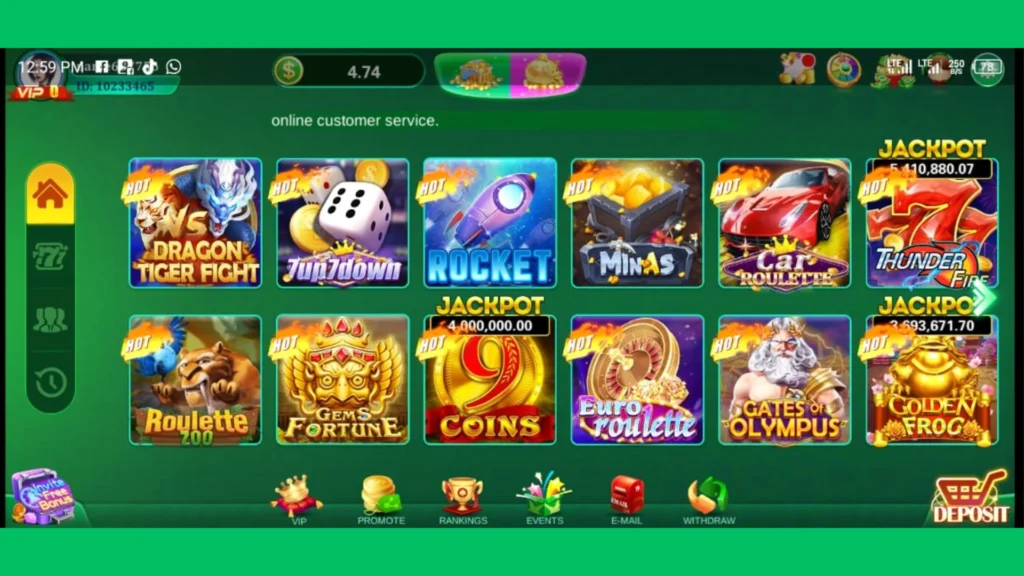Show next games with right arrow
Viewport: 1024px width, 576px height.
point(984,297)
